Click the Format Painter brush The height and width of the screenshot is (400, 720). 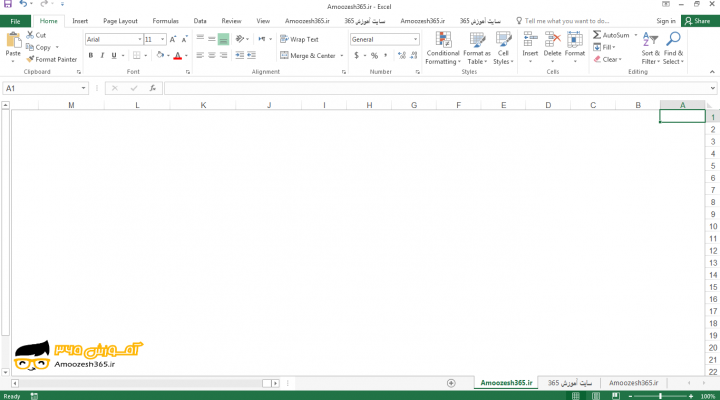(30, 59)
